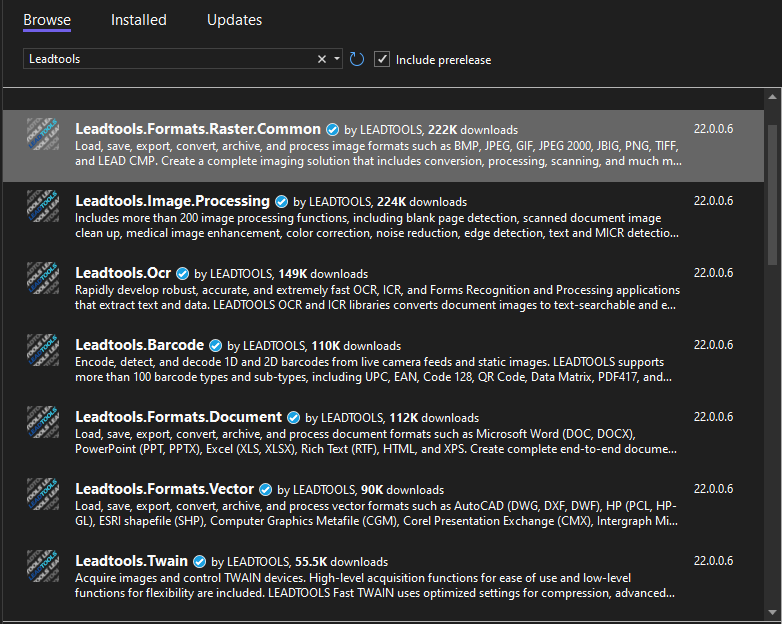Select the Leadtools.Formats.Raster.Common package title
This screenshot has width=782, height=624.
click(x=198, y=129)
